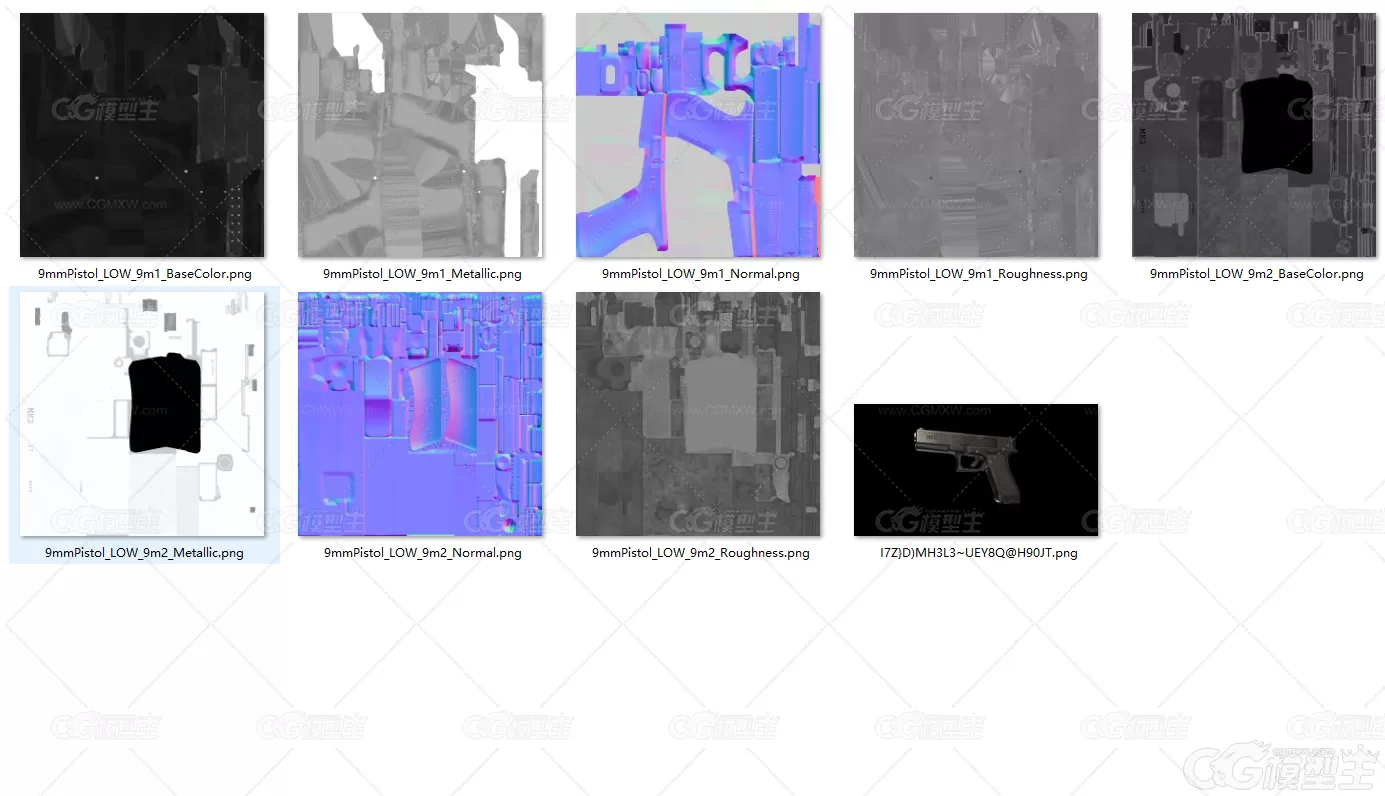Select the pistol render preview thumbnail
This screenshot has height=796, width=1385.
coord(976,470)
